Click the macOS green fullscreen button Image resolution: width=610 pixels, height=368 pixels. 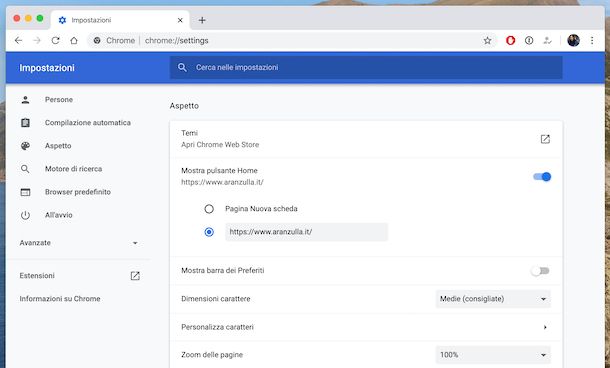(40, 18)
